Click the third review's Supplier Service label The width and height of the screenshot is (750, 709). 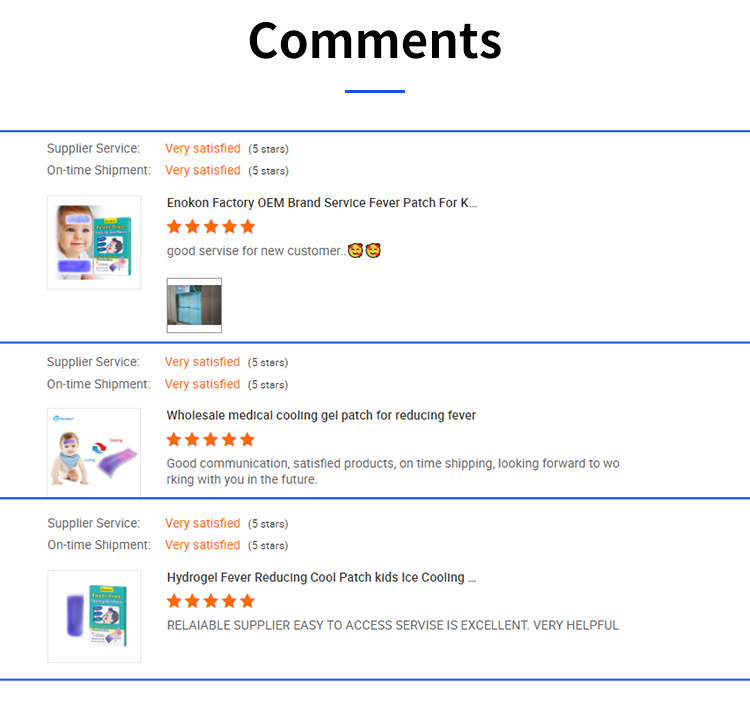point(93,524)
